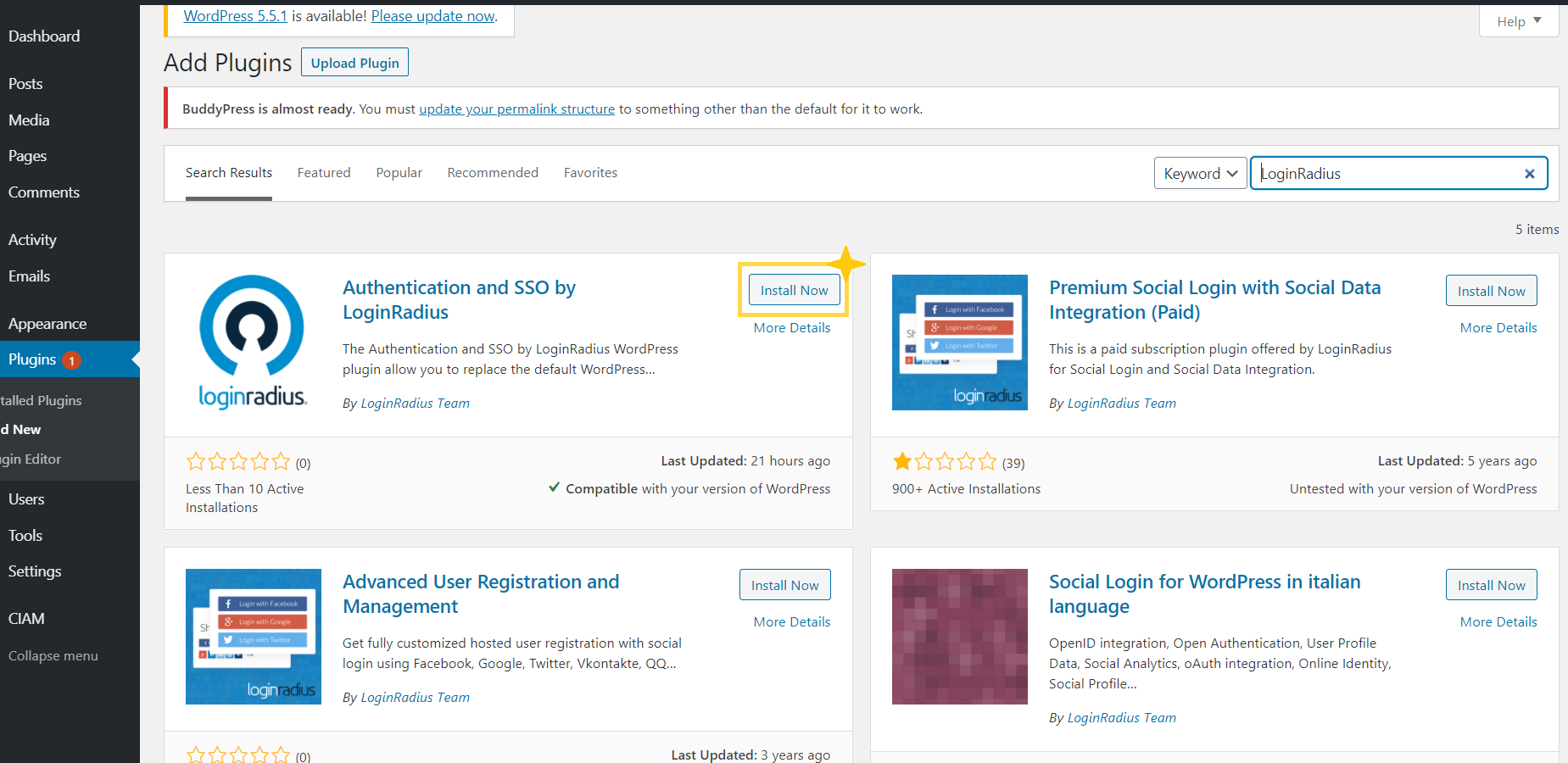Switch to the Featured tab
Image resolution: width=1568 pixels, height=763 pixels.
[x=323, y=173]
